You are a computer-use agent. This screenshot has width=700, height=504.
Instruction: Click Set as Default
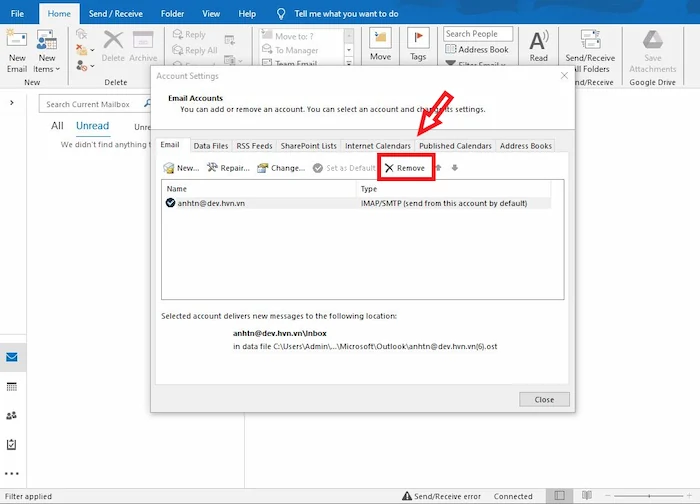coord(344,168)
